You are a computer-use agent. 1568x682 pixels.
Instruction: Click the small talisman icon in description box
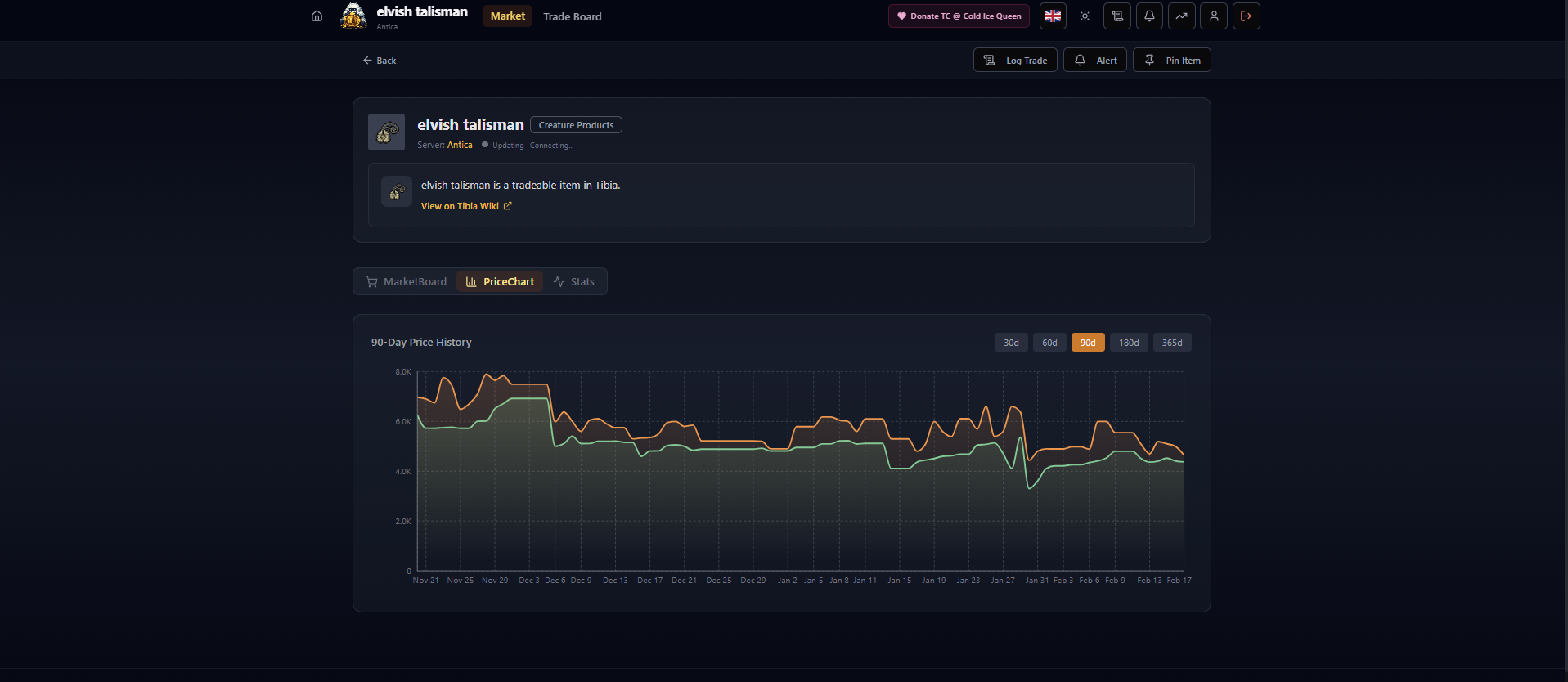pyautogui.click(x=397, y=191)
